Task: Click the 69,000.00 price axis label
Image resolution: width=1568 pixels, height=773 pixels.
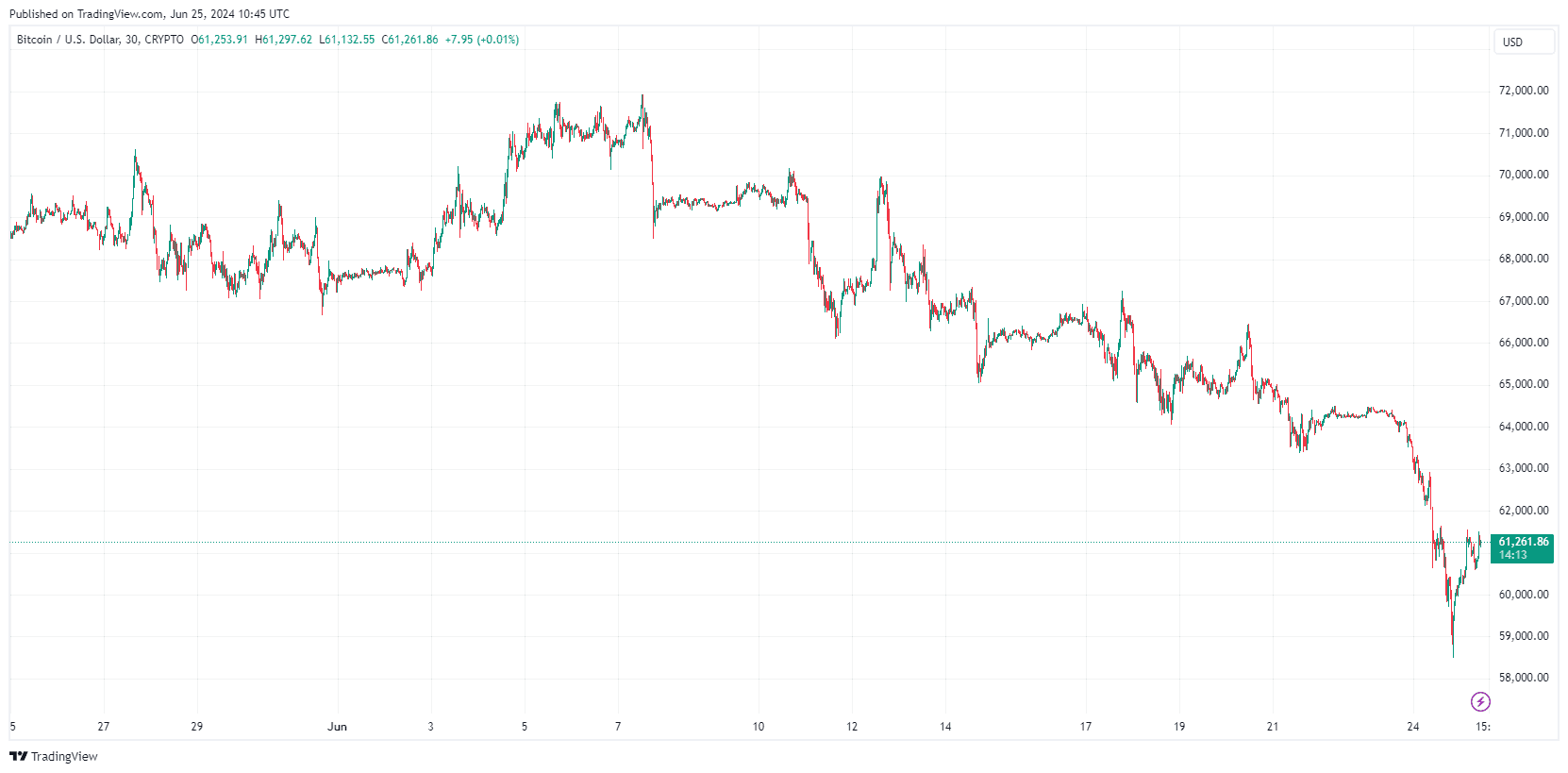Action: pos(1524,217)
